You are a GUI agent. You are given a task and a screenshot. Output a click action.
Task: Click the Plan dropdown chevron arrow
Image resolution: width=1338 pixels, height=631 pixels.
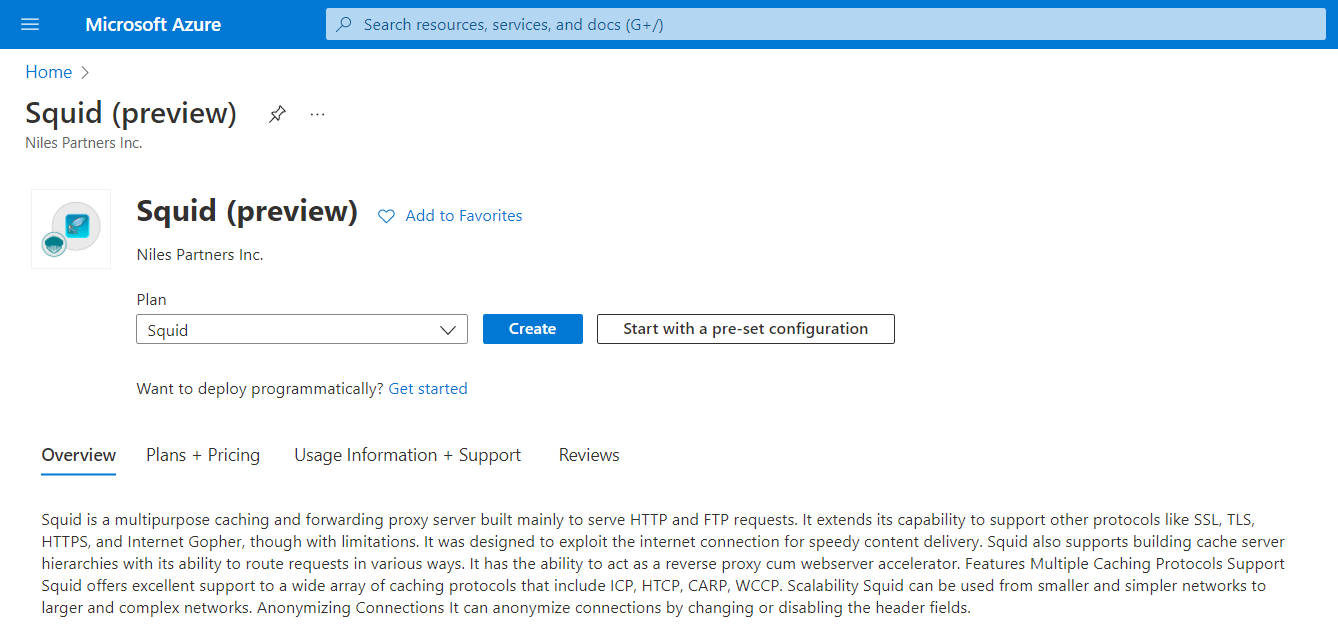[x=448, y=328]
